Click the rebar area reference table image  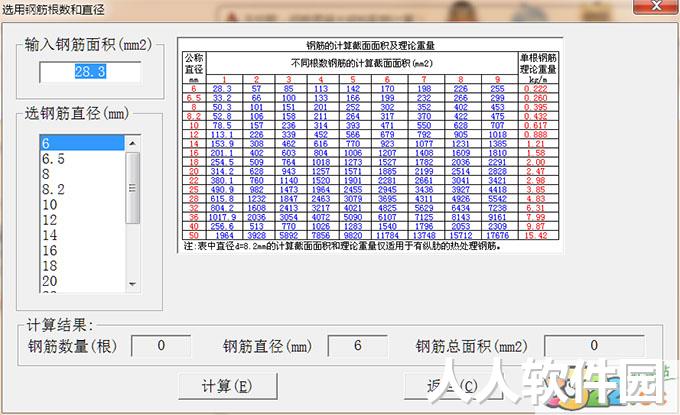(x=370, y=145)
